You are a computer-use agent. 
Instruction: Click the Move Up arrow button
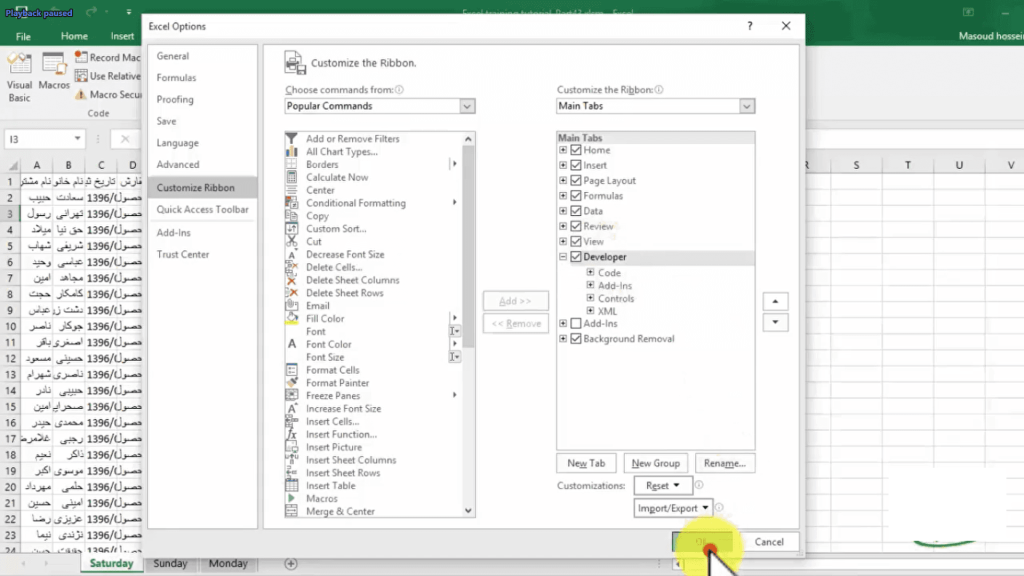click(775, 301)
